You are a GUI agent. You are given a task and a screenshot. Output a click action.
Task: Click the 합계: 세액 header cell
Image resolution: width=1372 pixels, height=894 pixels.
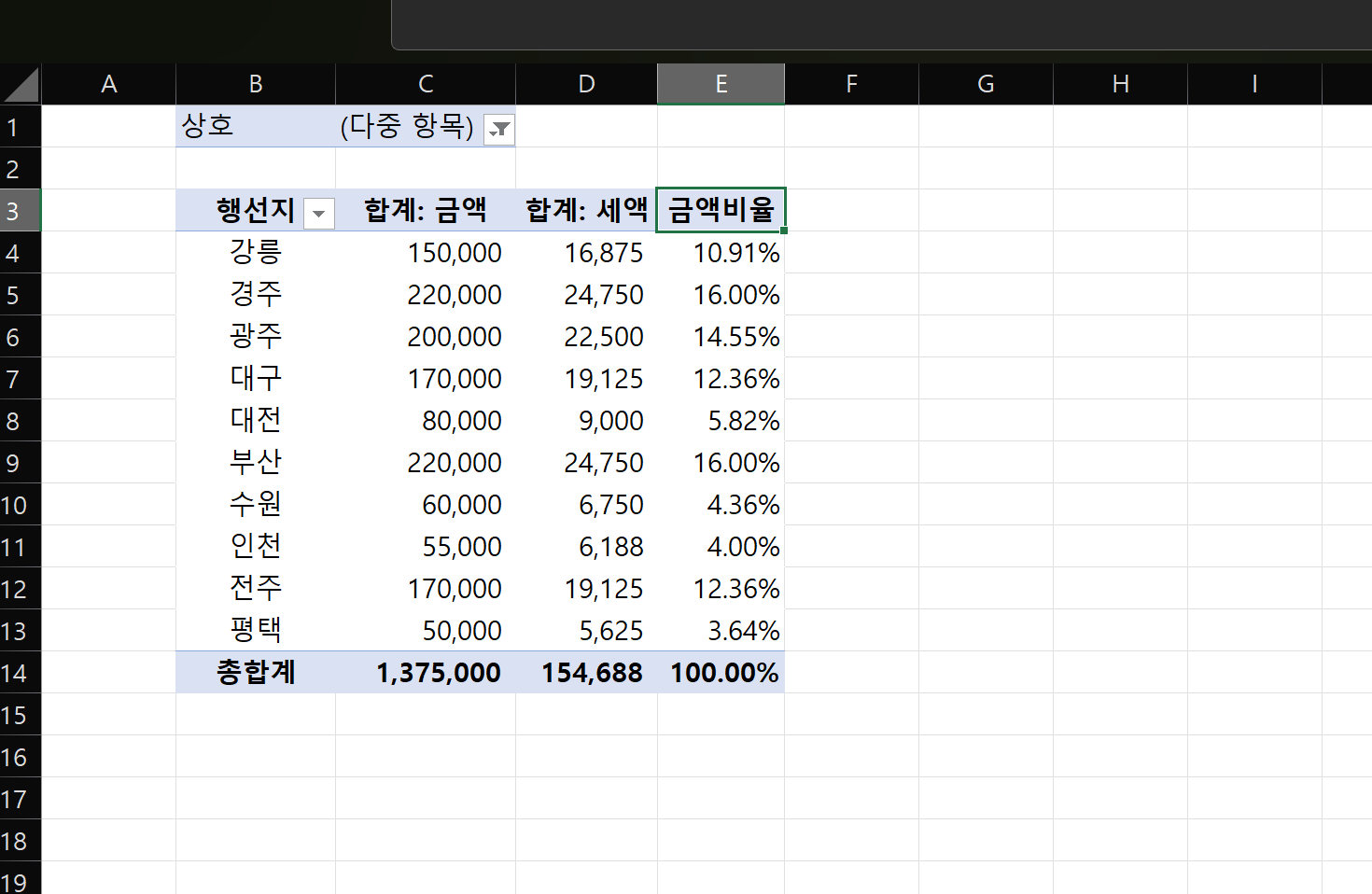586,210
